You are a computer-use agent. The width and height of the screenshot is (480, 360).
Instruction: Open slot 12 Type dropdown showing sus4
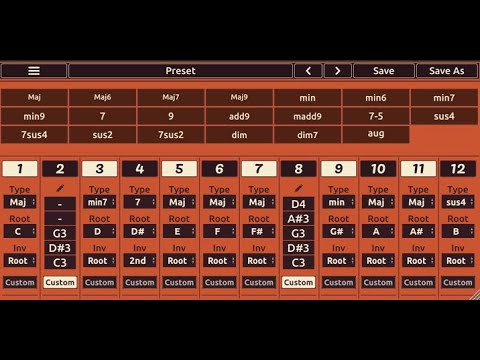click(x=458, y=202)
